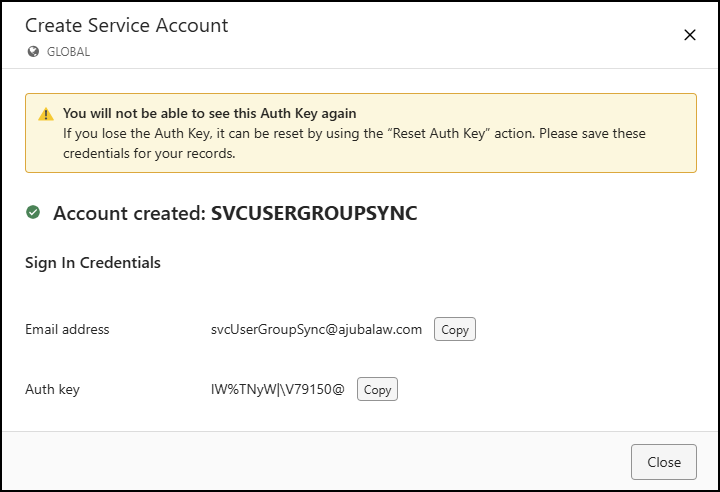
Task: Select the email text svcUserGroupSync@ajubalaw.com
Action: tap(316, 329)
